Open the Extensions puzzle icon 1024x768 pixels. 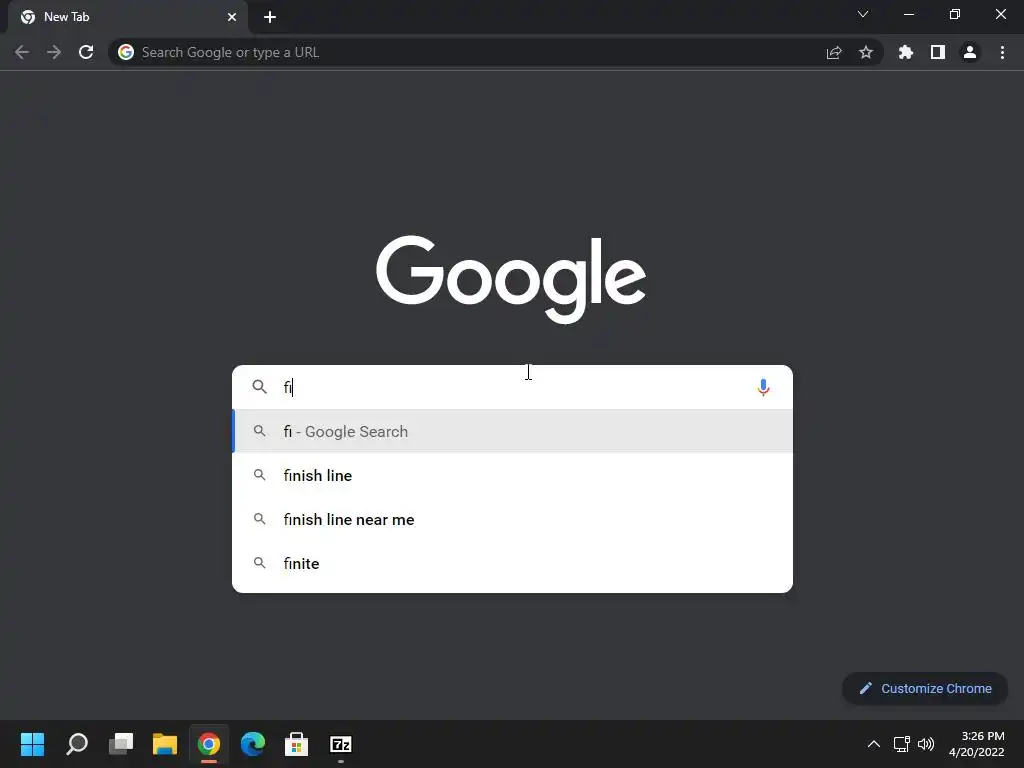[x=906, y=52]
